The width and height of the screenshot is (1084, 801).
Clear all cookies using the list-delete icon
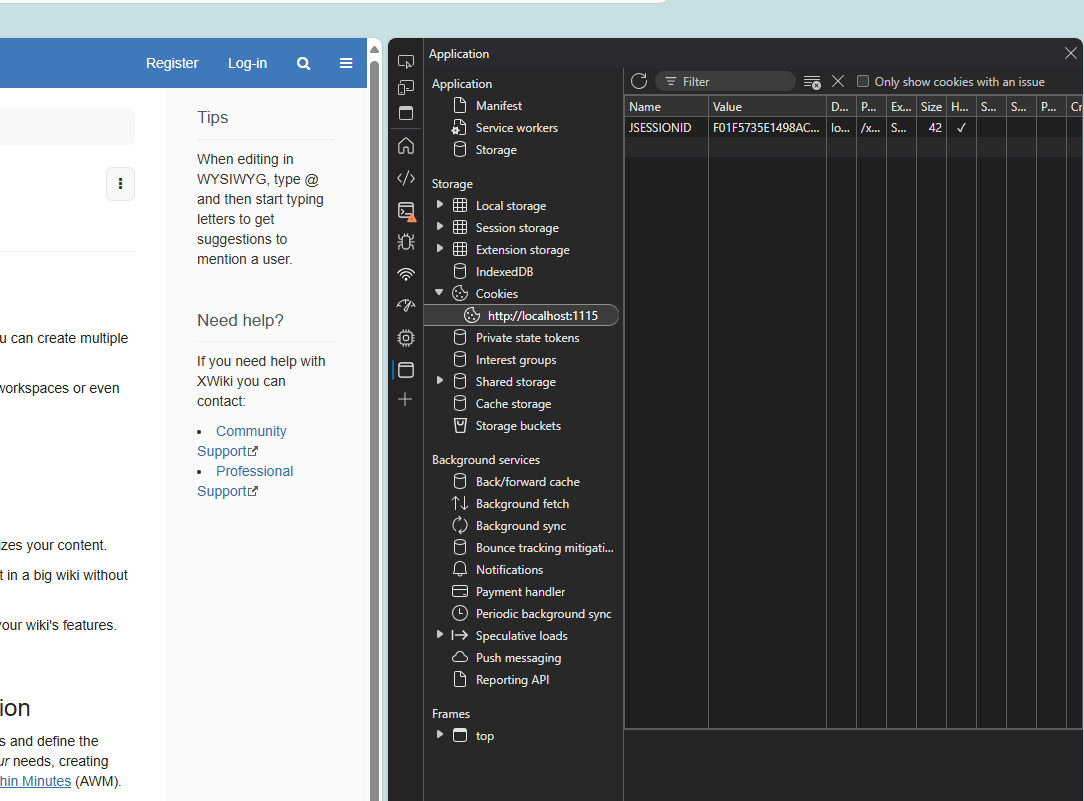pos(812,82)
